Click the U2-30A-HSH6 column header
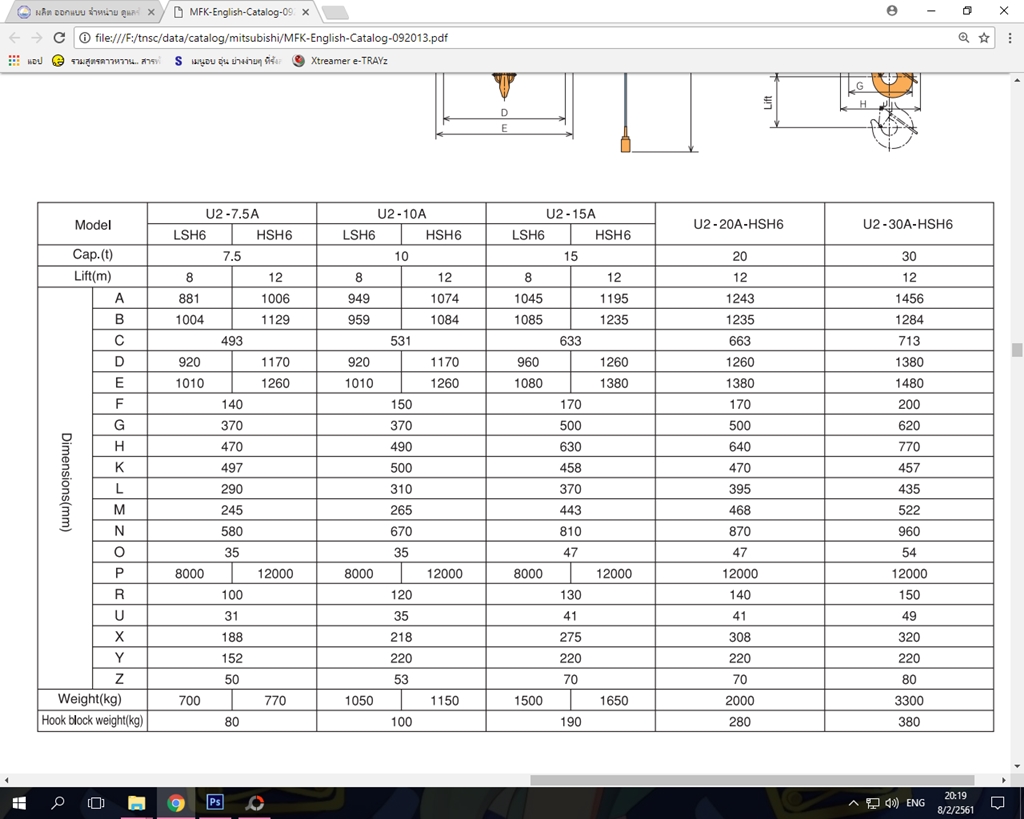The image size is (1024, 819). coord(908,224)
